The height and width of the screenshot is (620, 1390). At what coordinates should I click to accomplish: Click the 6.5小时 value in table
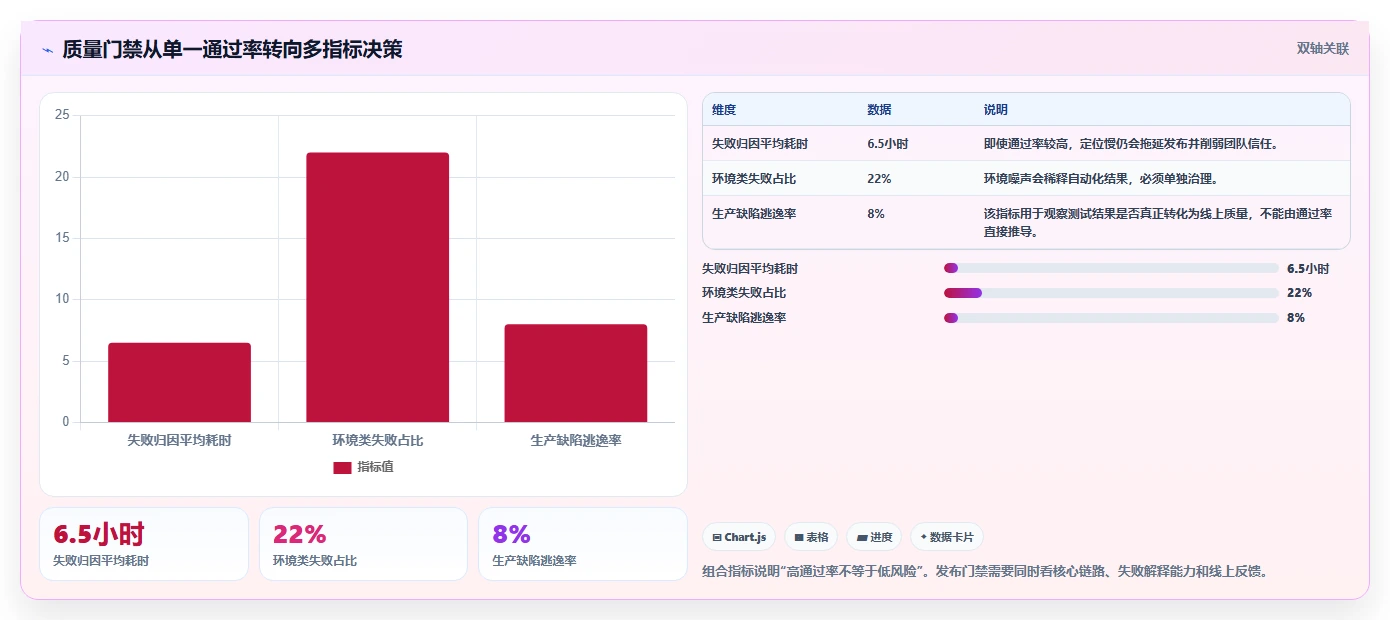tap(888, 144)
